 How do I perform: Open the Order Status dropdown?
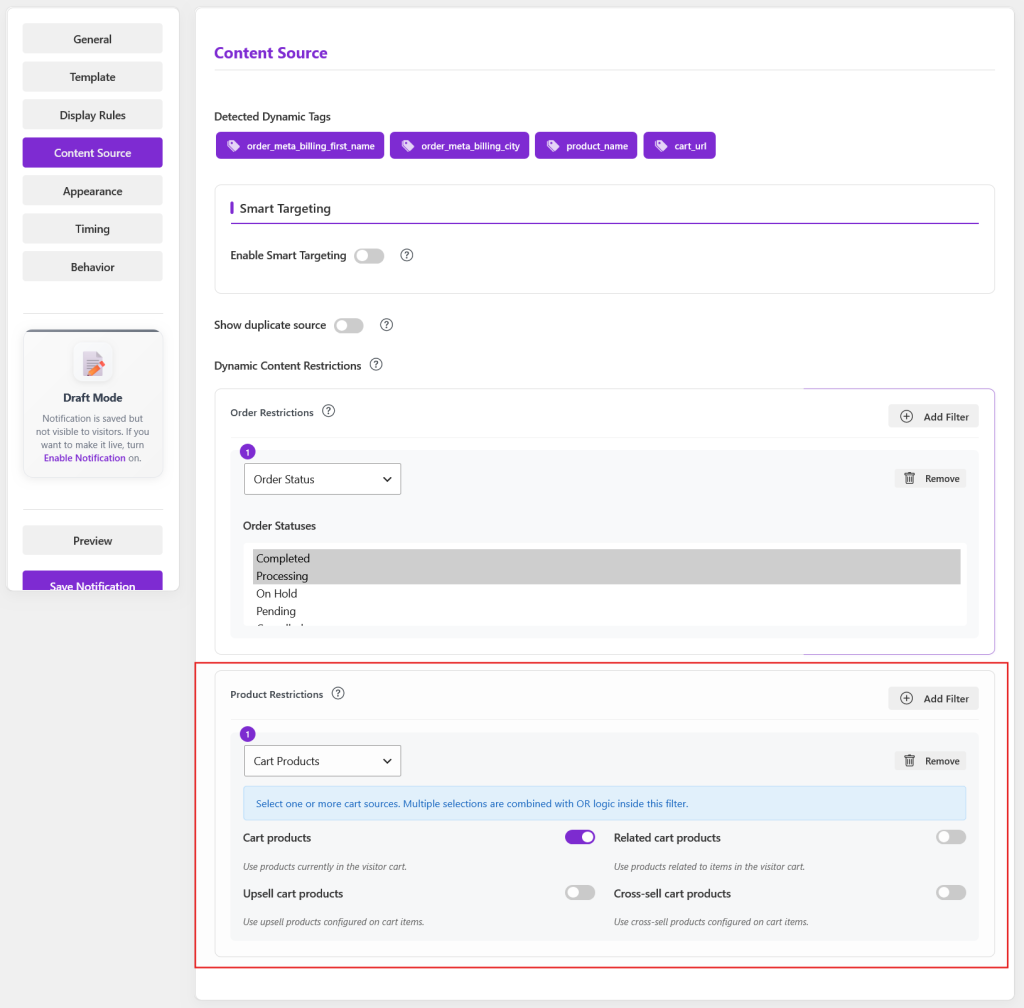tap(323, 479)
